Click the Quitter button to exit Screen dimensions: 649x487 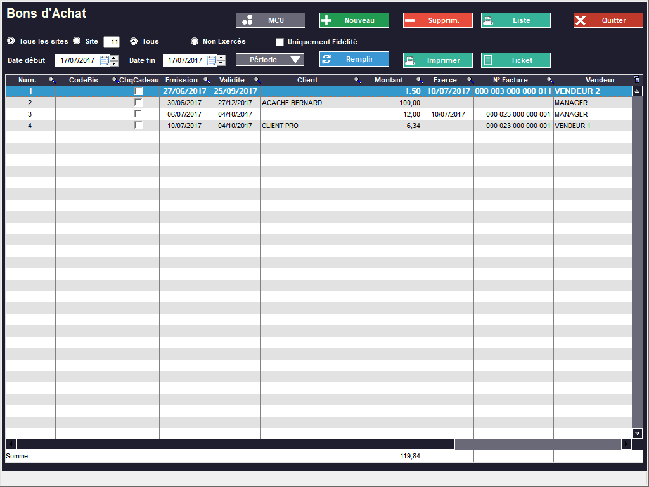click(608, 20)
